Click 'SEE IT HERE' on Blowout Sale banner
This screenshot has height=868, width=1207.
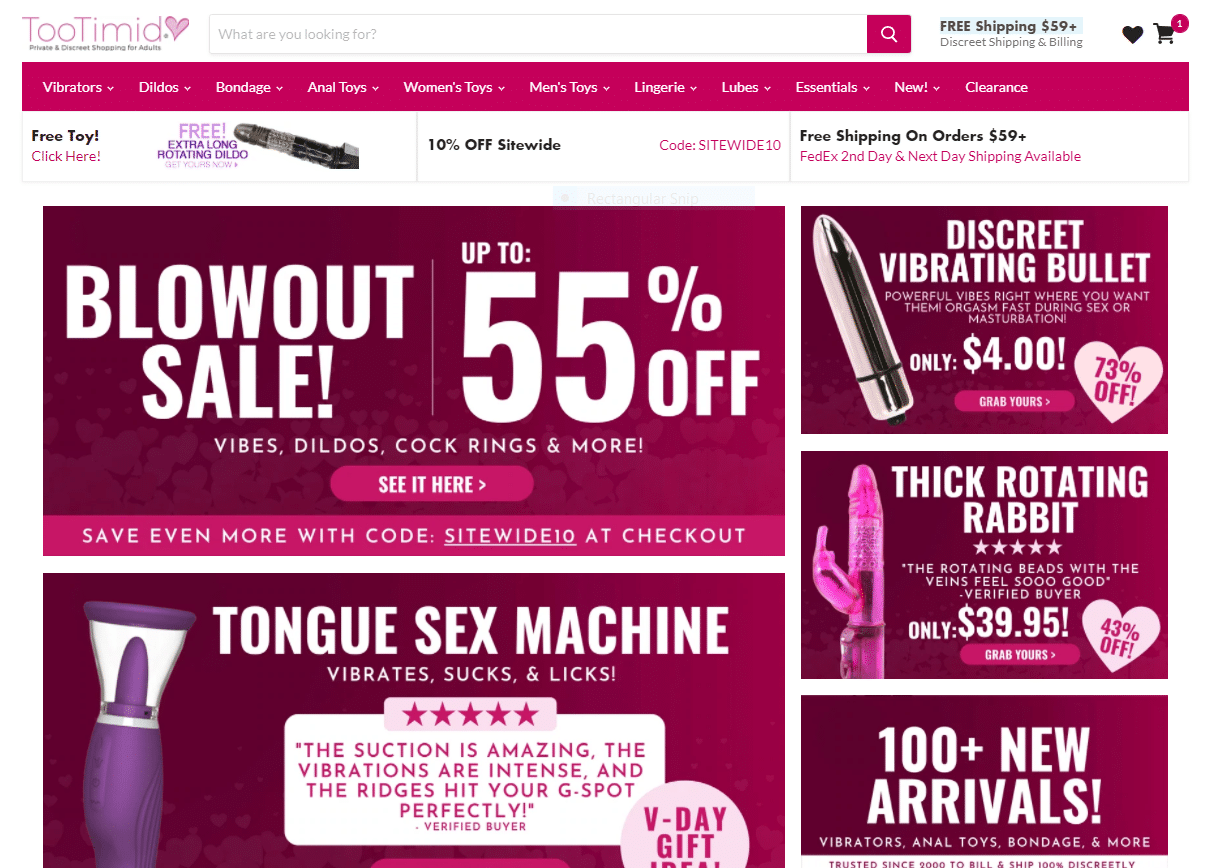pyautogui.click(x=432, y=485)
